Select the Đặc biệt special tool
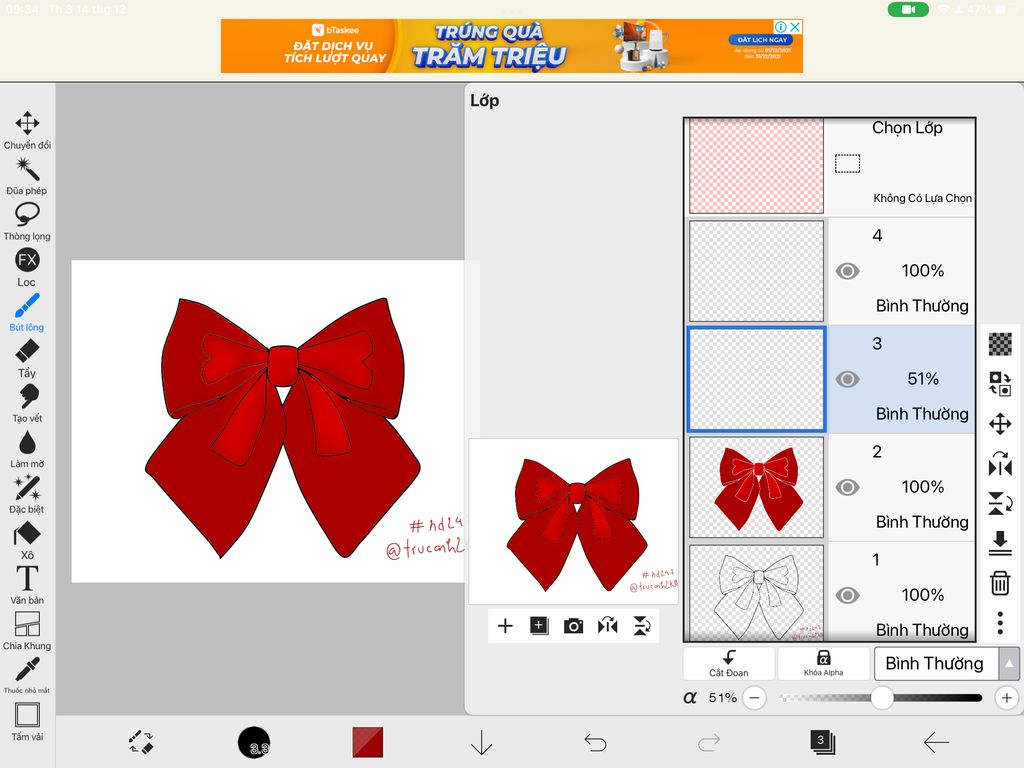Image resolution: width=1024 pixels, height=768 pixels. (x=27, y=494)
